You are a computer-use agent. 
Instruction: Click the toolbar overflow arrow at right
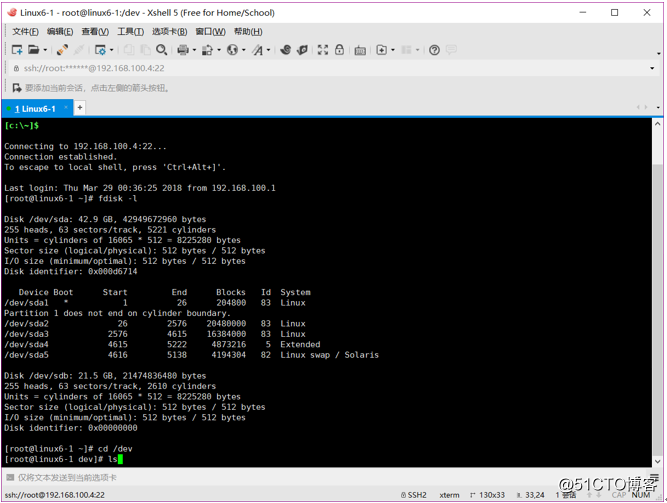[x=658, y=54]
